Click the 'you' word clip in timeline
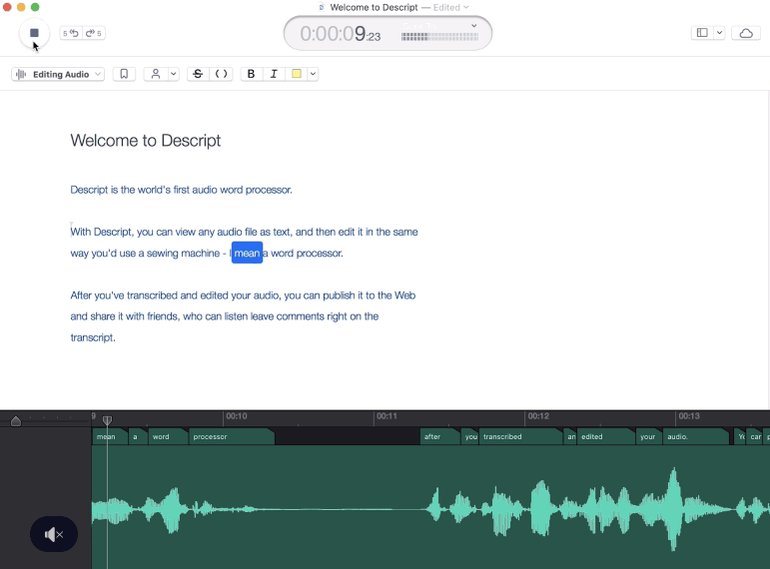This screenshot has height=569, width=770. click(x=470, y=436)
